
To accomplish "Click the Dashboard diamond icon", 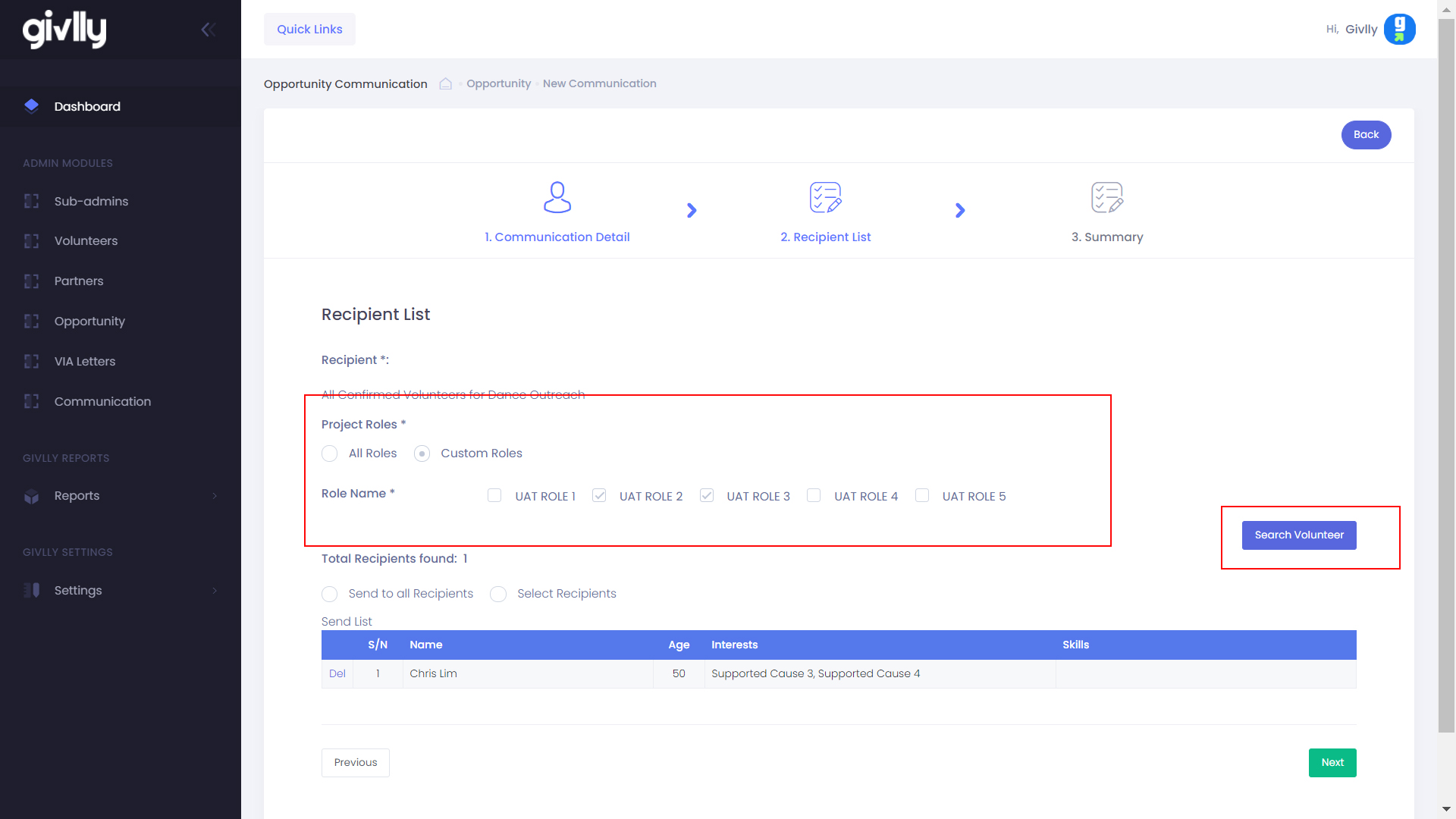I will tap(31, 106).
